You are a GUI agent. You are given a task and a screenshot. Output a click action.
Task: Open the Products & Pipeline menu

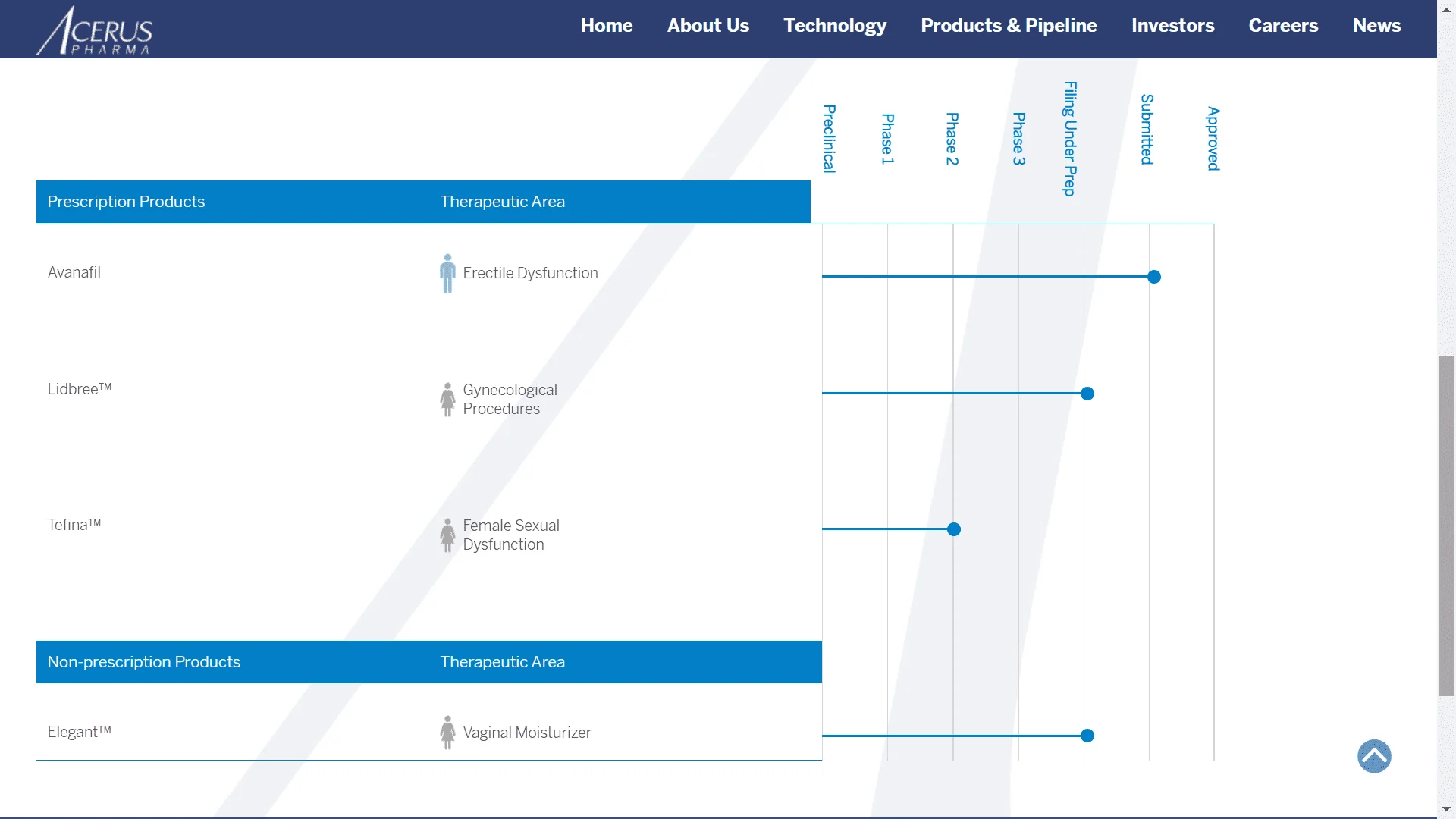tap(1009, 26)
